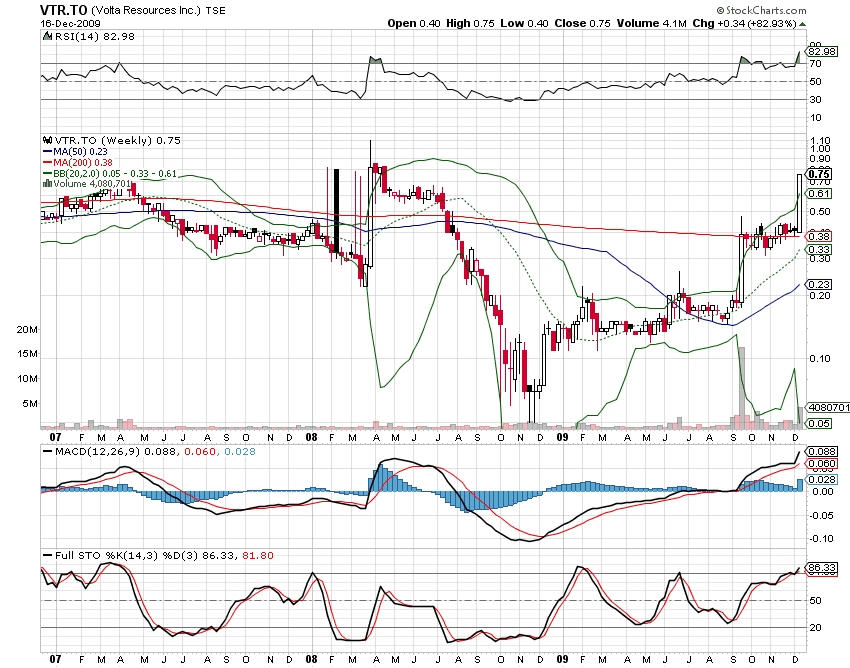This screenshot has width=850, height=668.
Task: Click the "5M" volume axis label
Action: tap(30, 404)
